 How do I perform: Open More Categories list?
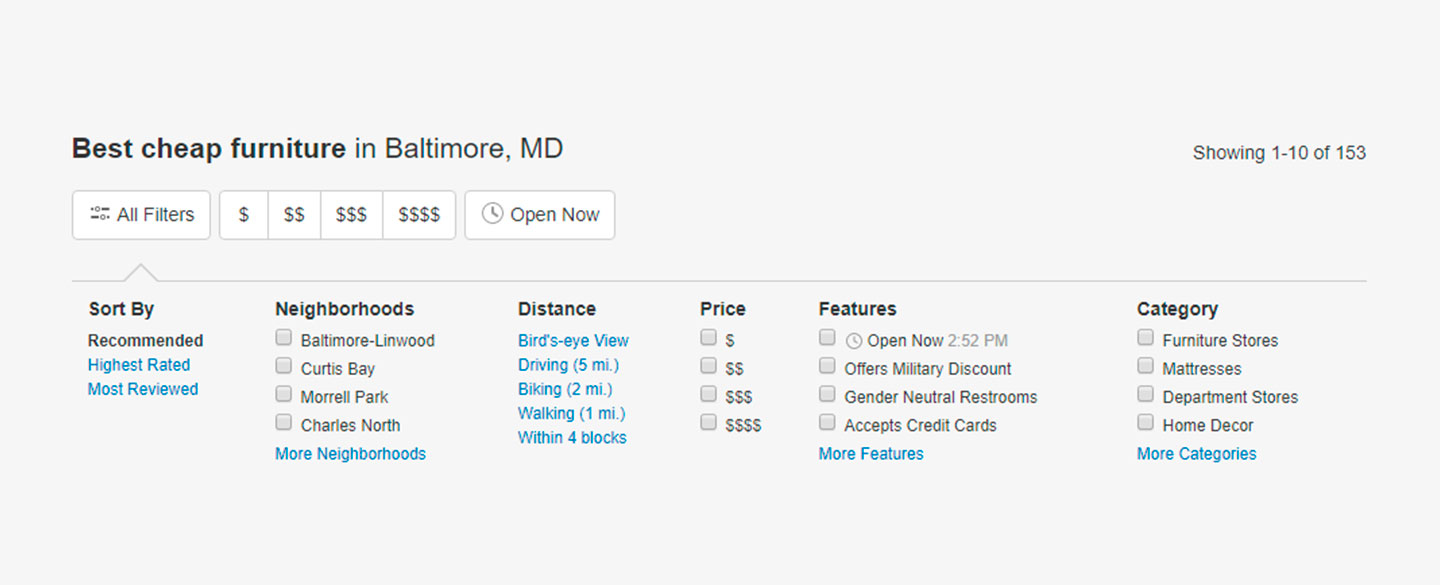point(1196,454)
